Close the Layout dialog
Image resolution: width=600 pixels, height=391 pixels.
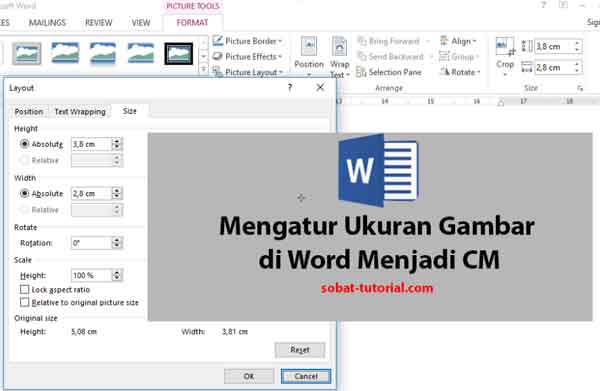tap(320, 88)
